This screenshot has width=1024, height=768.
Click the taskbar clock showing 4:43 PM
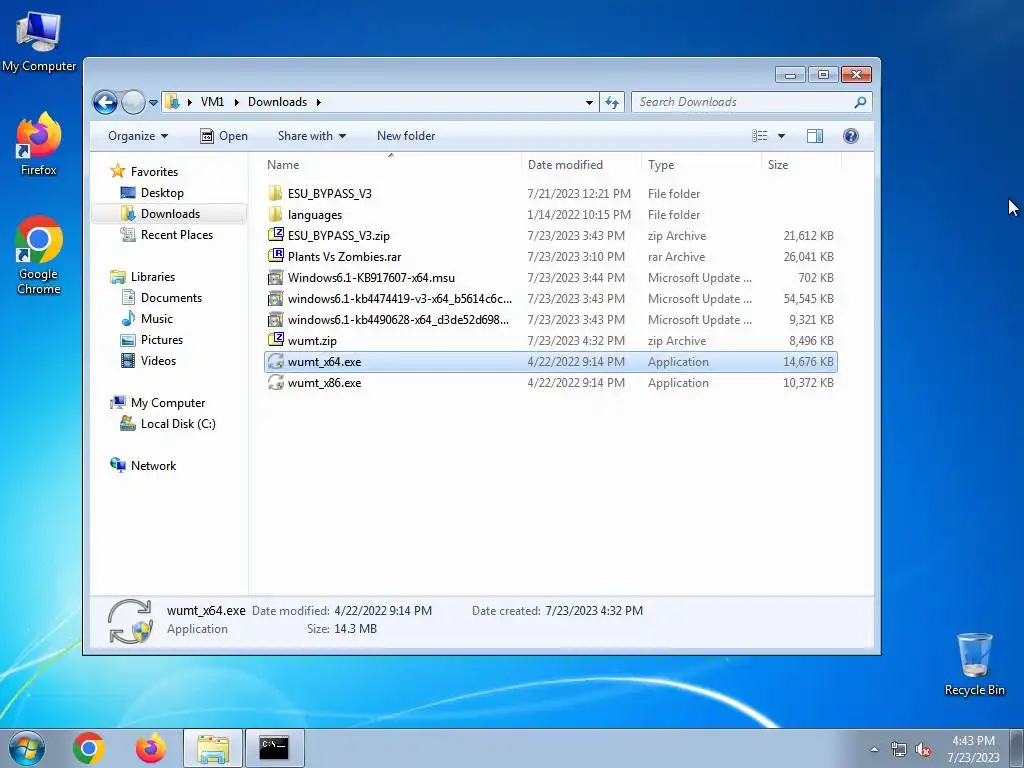tap(973, 749)
